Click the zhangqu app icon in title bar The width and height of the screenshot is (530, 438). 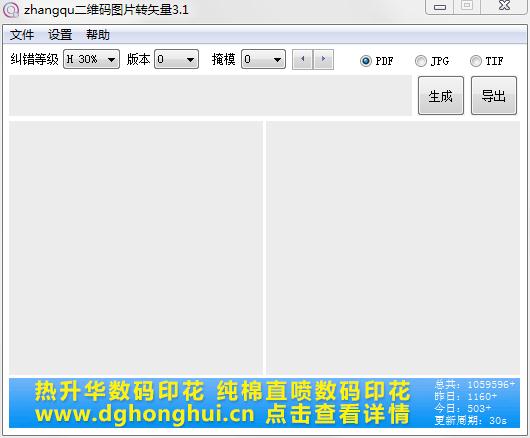pyautogui.click(x=10, y=9)
